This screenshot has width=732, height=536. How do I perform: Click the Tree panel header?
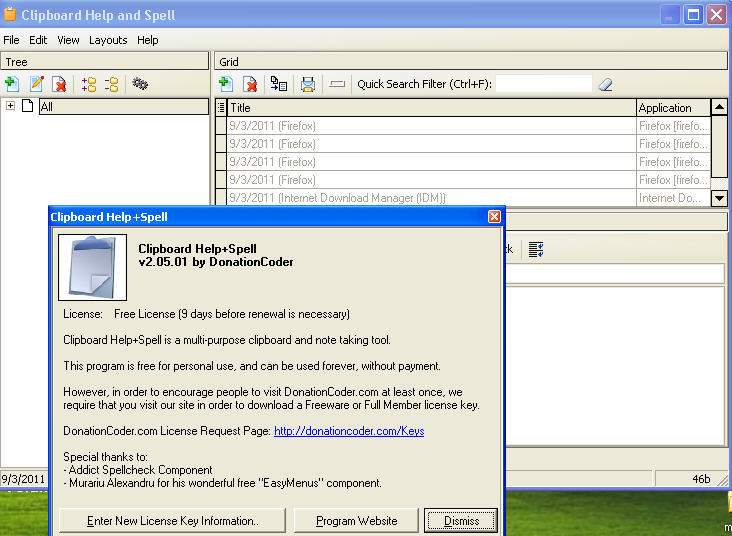[105, 62]
